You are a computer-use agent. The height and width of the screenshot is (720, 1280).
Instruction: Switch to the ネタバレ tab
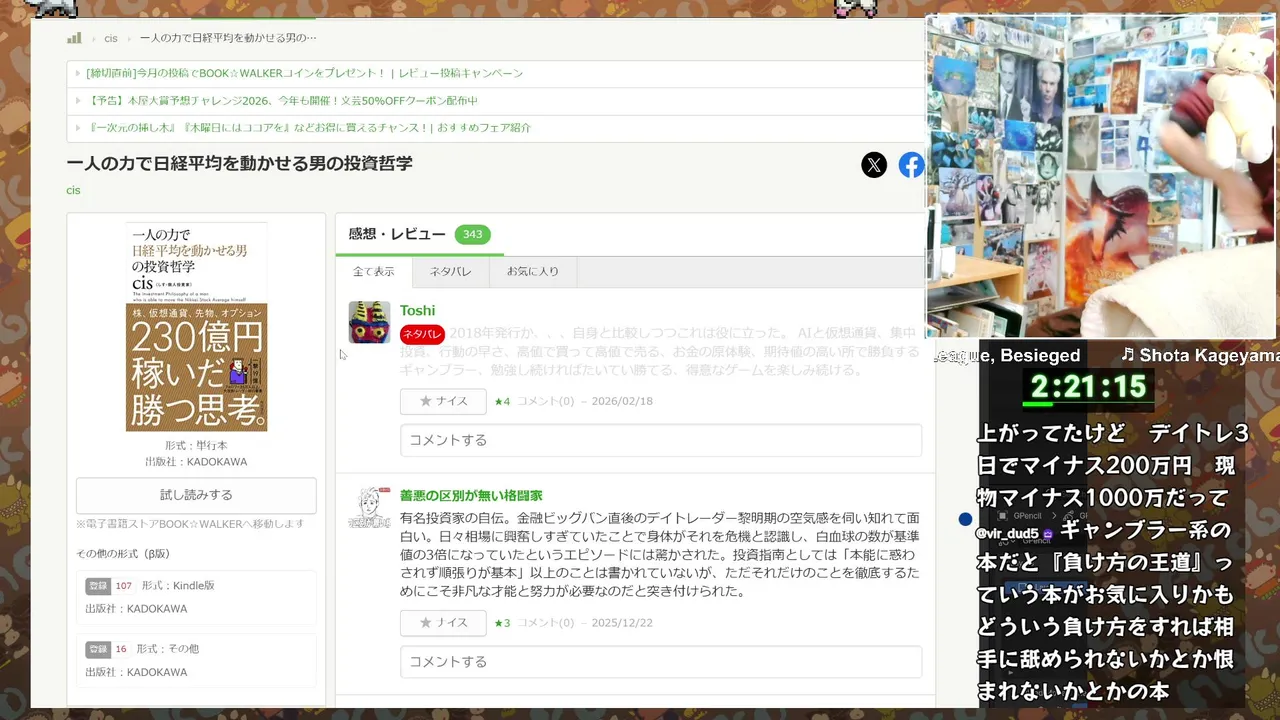[x=450, y=272]
